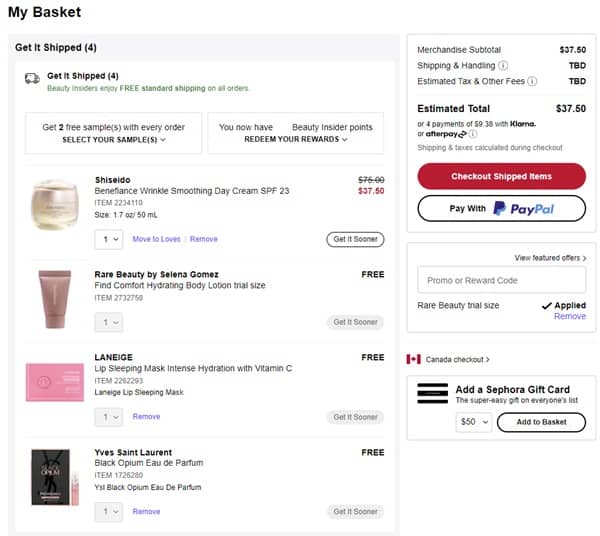Open gift card amount $50 dropdown
This screenshot has height=536, width=600.
point(473,422)
